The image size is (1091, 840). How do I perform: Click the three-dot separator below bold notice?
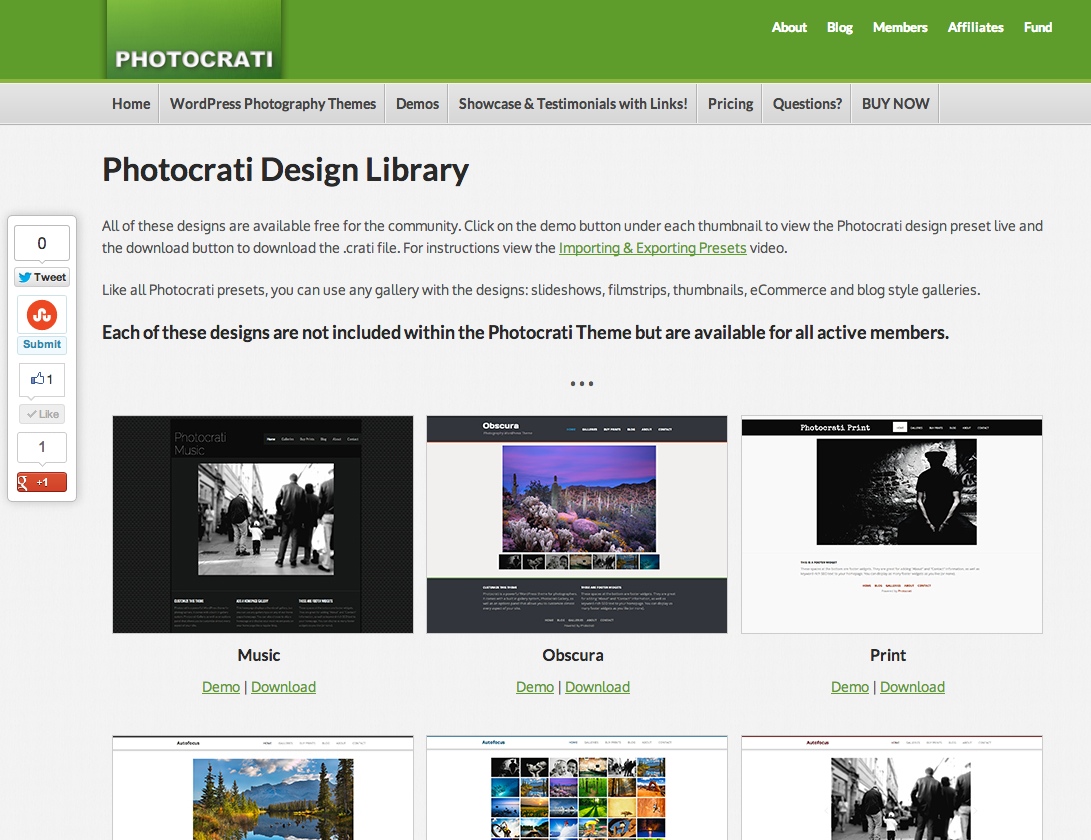pyautogui.click(x=582, y=383)
